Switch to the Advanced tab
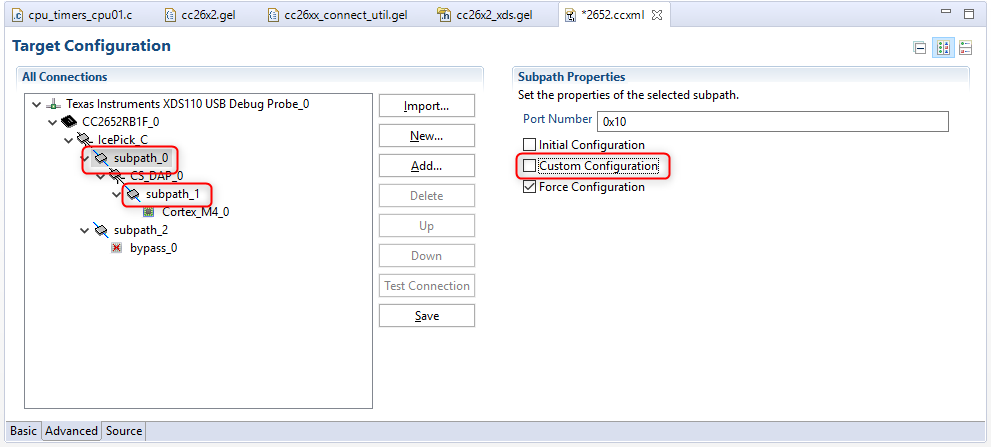The width and height of the screenshot is (991, 447). [x=71, y=431]
